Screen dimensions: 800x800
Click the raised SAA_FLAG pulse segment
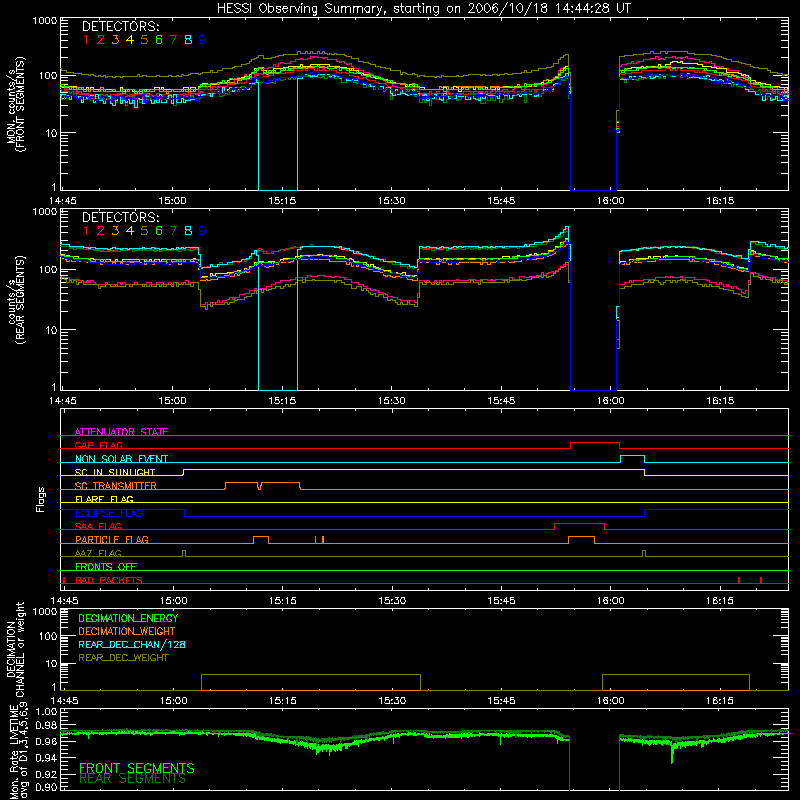pos(580,523)
